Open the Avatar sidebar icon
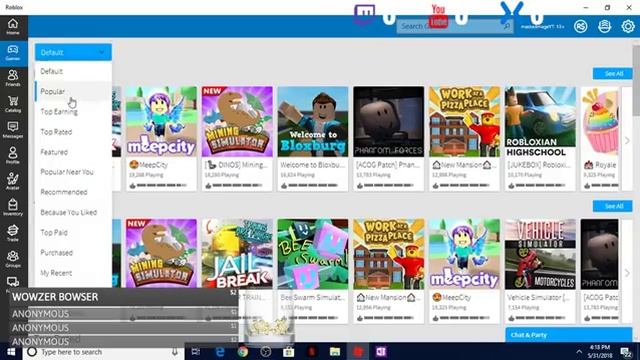Viewport: 640px width, 360px height. (13, 181)
